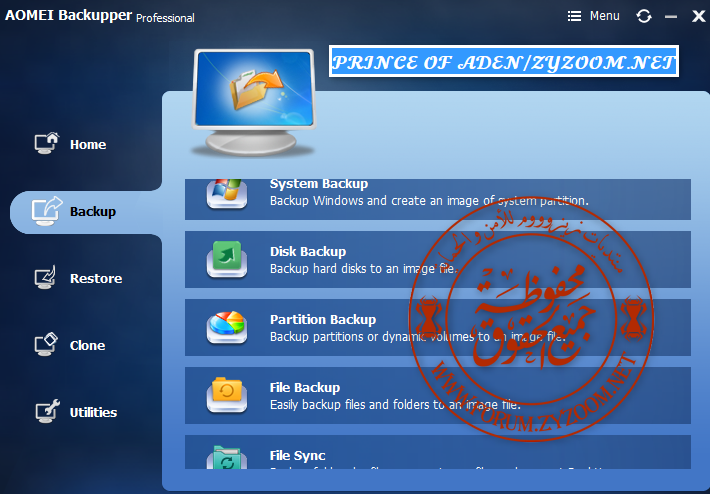Viewport: 710px width, 494px height.
Task: Click the File Backup folder icon
Action: 227,395
